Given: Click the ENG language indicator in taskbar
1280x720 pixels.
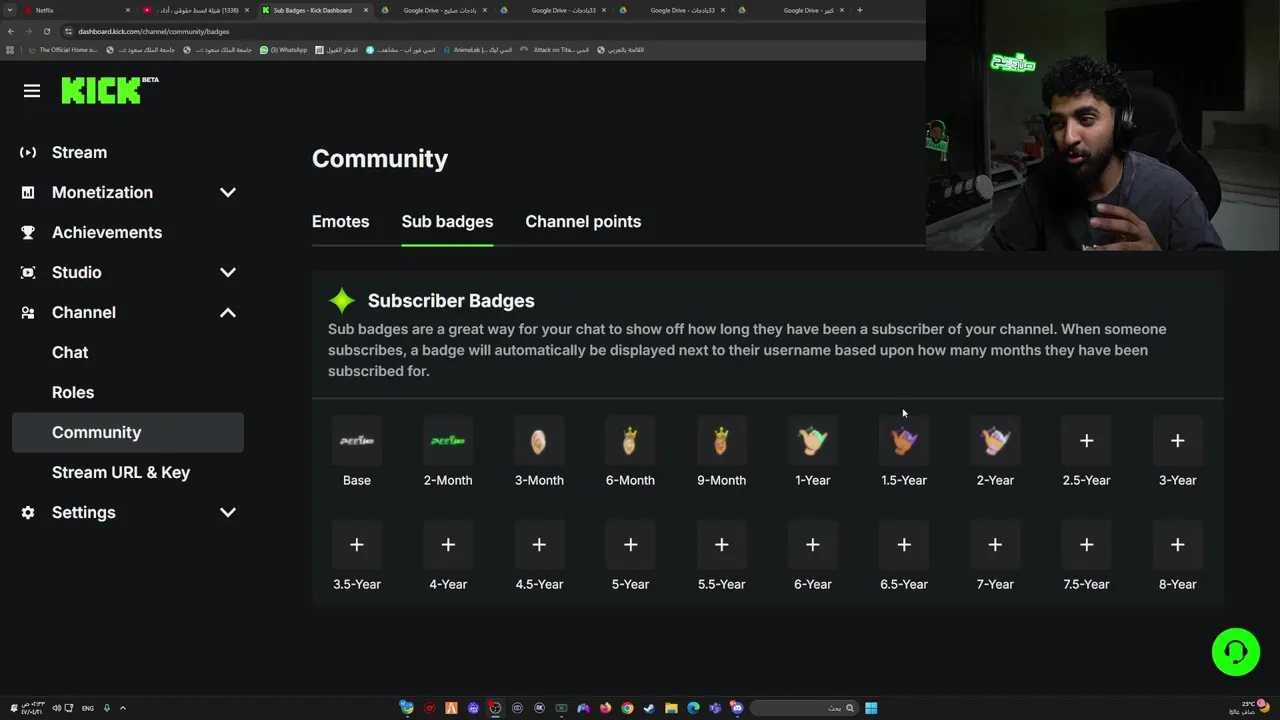Looking at the screenshot, I should pyautogui.click(x=88, y=708).
